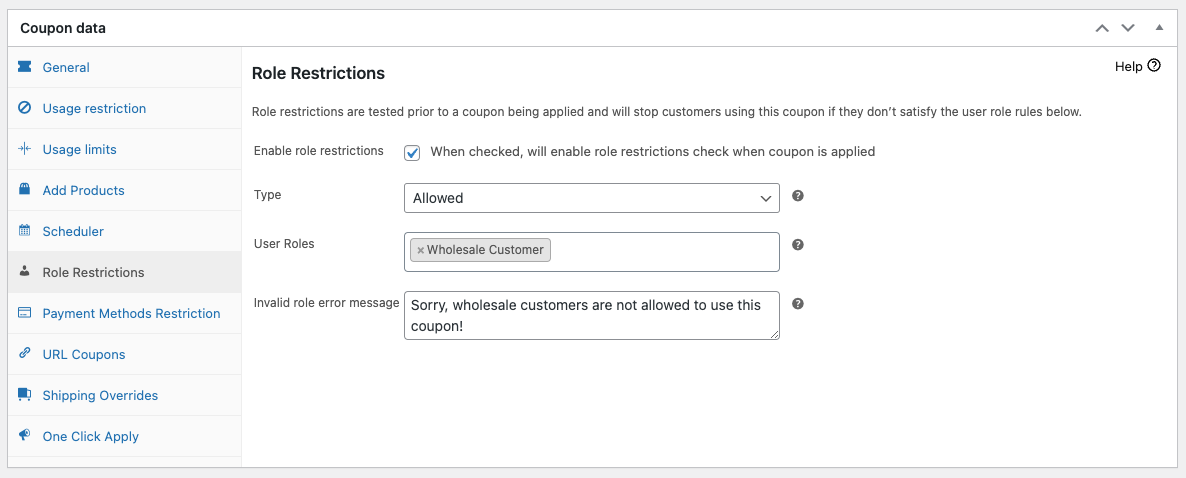Click the Coupon data panel title

click(x=63, y=28)
